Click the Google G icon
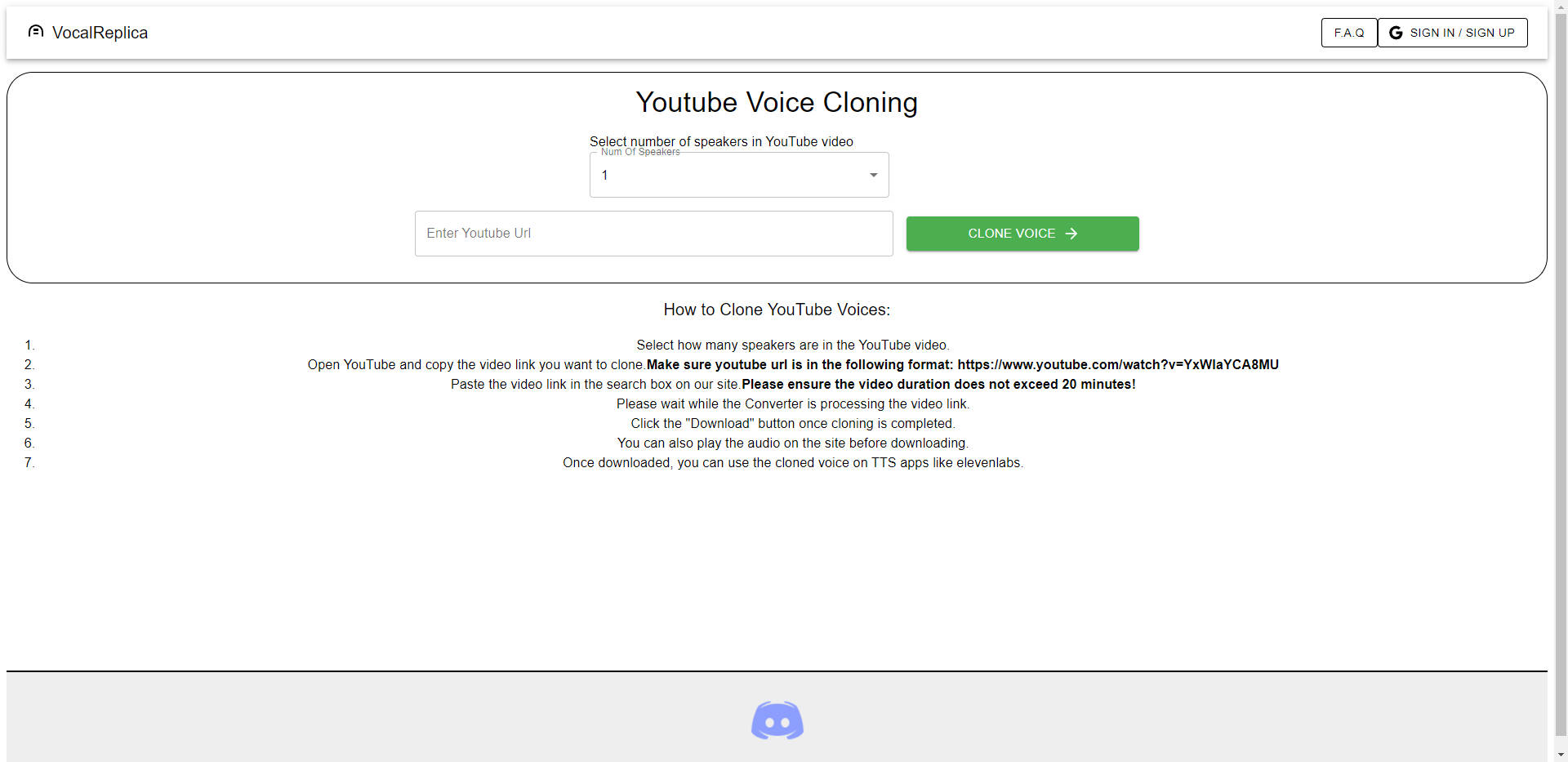 point(1396,33)
